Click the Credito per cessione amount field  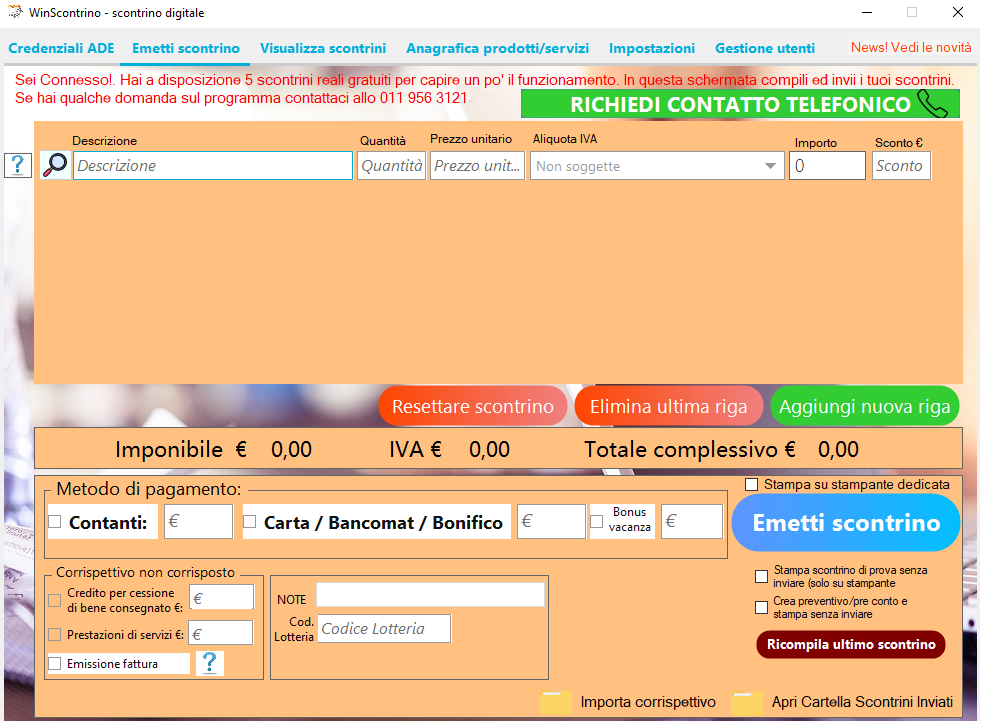tap(222, 597)
